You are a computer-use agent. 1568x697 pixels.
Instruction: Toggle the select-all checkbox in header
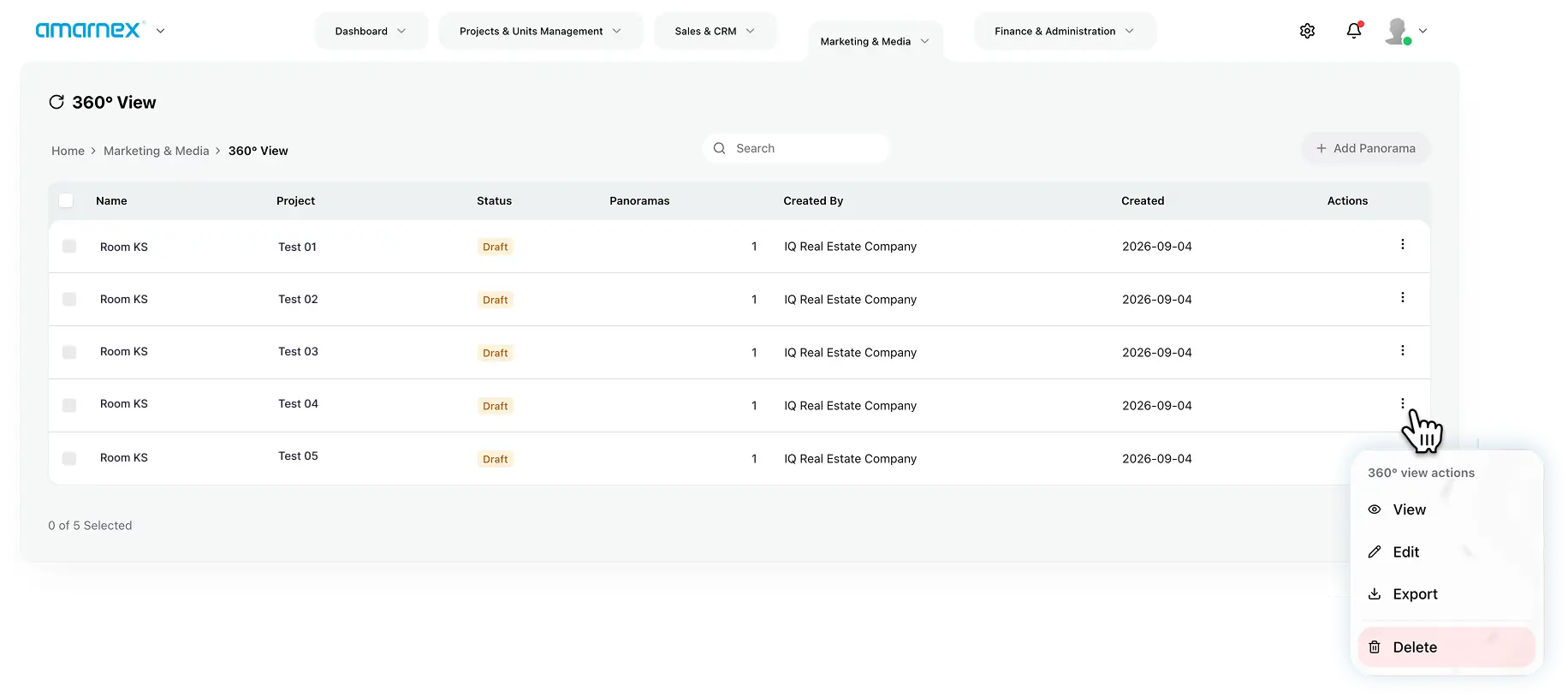[x=66, y=200]
